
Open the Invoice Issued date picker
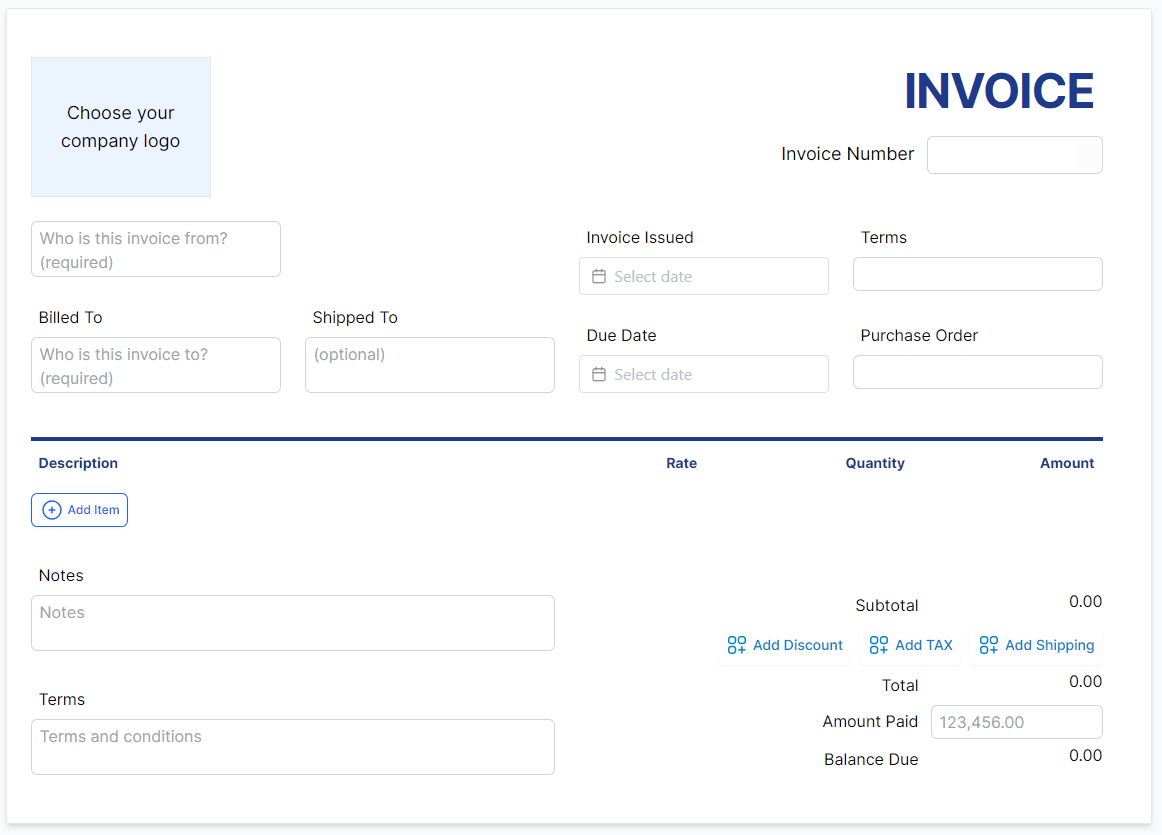pos(703,276)
